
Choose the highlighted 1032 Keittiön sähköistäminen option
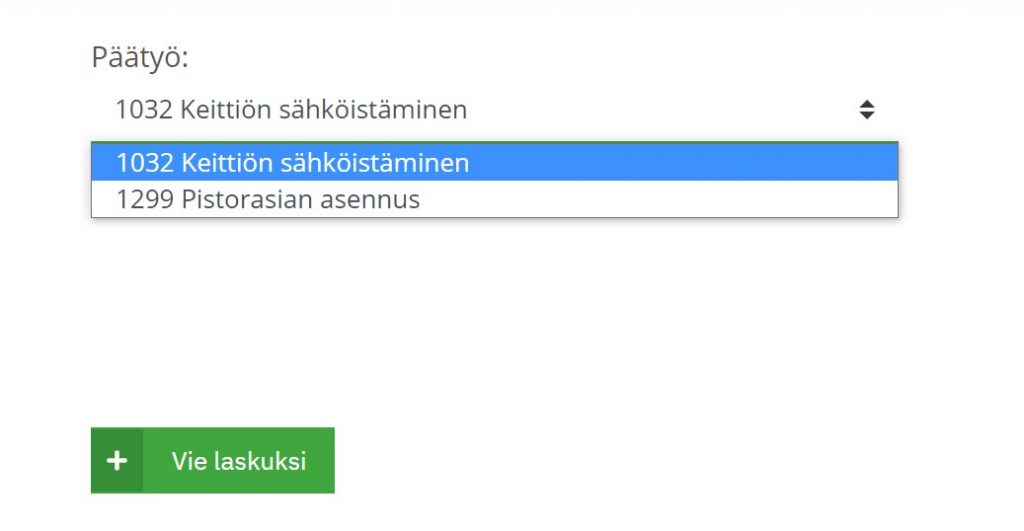pos(494,162)
